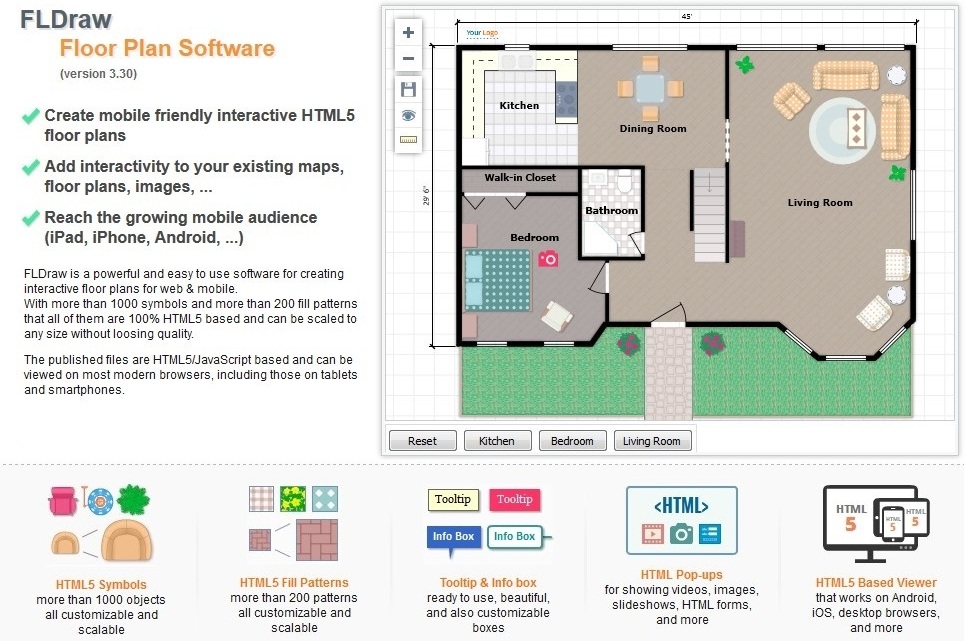
Task: Select the ruler measure tool icon
Action: 408,140
